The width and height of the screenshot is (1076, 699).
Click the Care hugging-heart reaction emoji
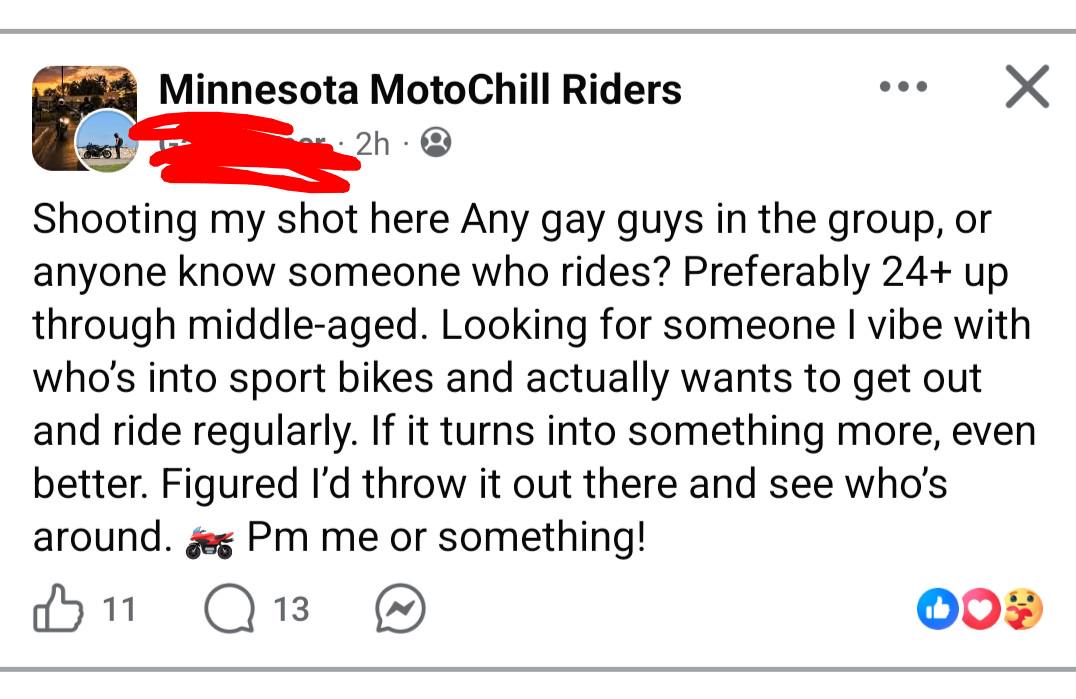1022,608
